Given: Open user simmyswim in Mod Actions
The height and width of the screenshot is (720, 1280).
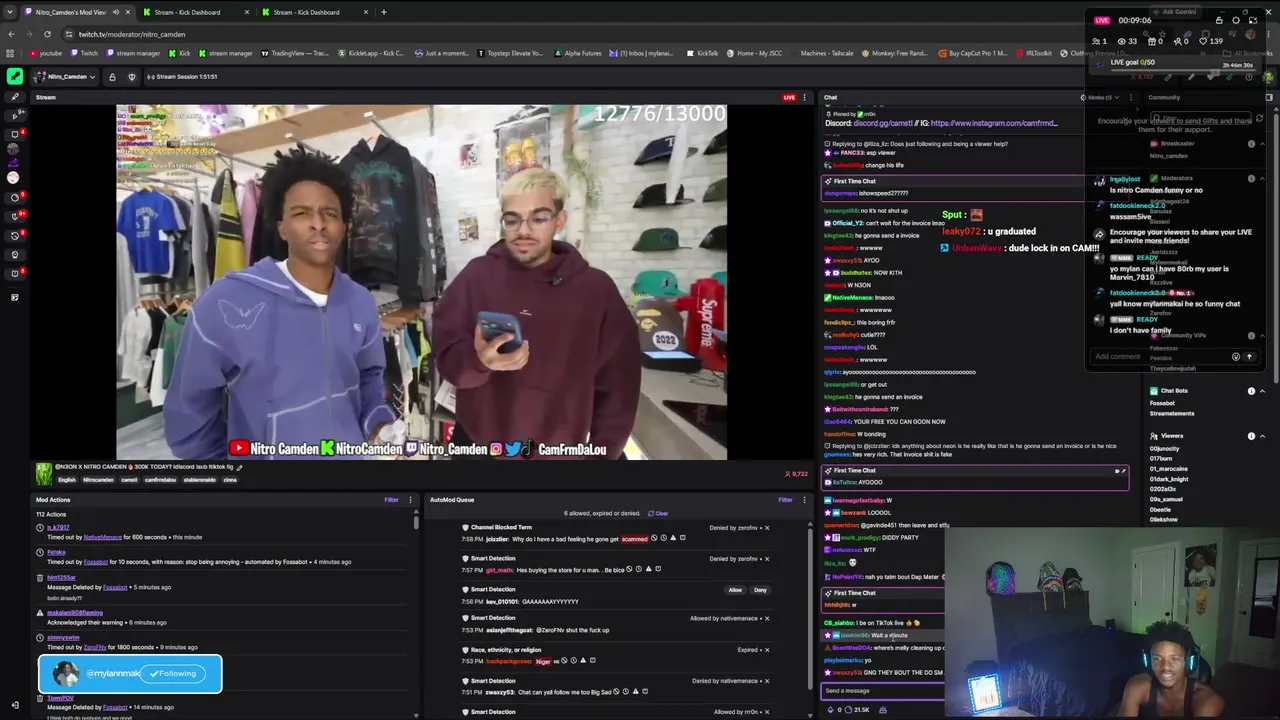Looking at the screenshot, I should (x=63, y=637).
